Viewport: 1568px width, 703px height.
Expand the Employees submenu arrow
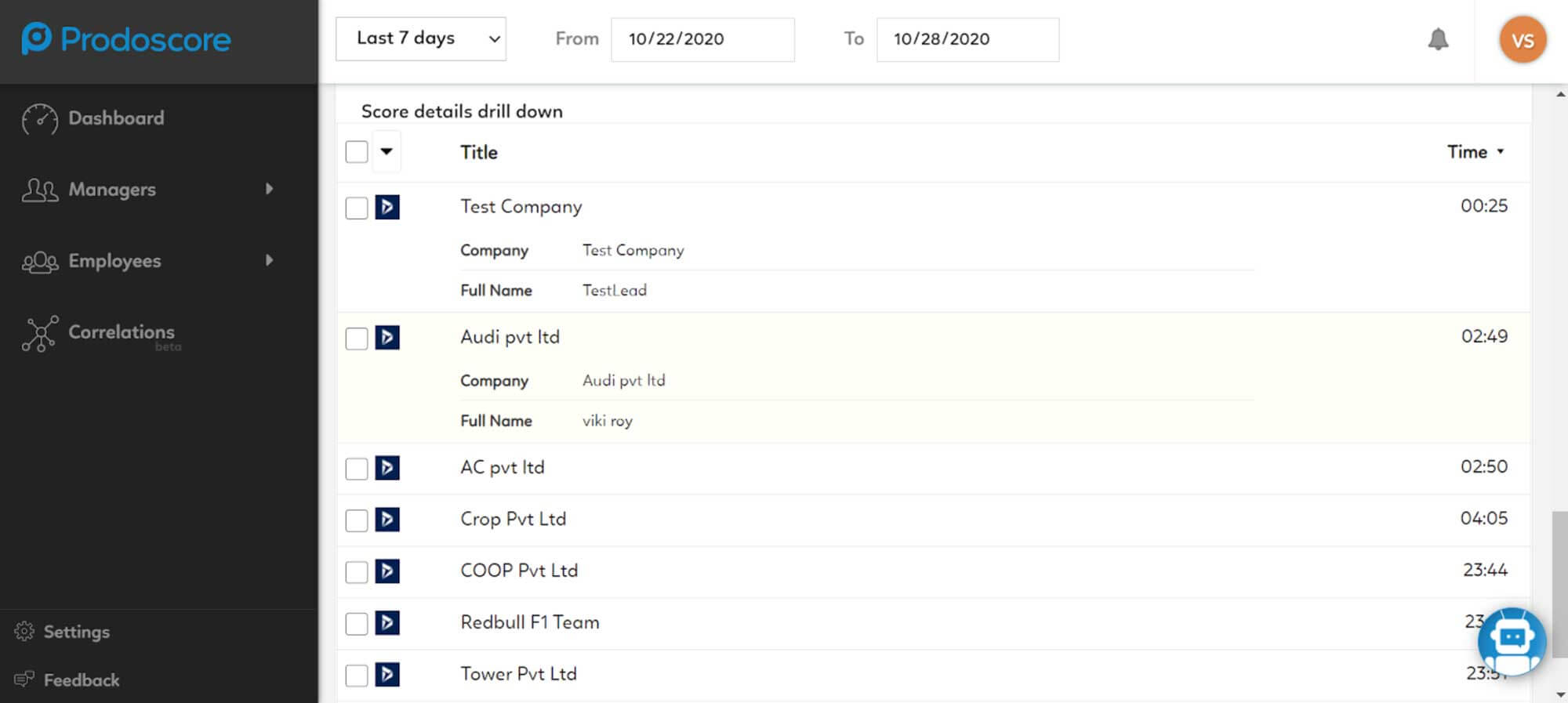tap(269, 260)
